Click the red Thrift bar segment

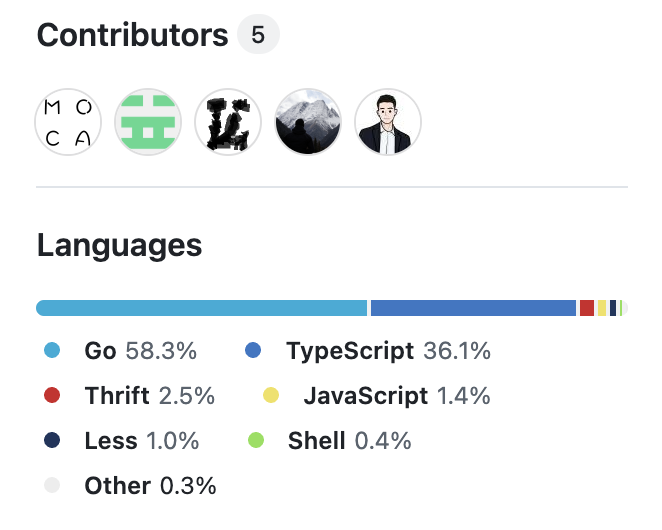tap(587, 308)
